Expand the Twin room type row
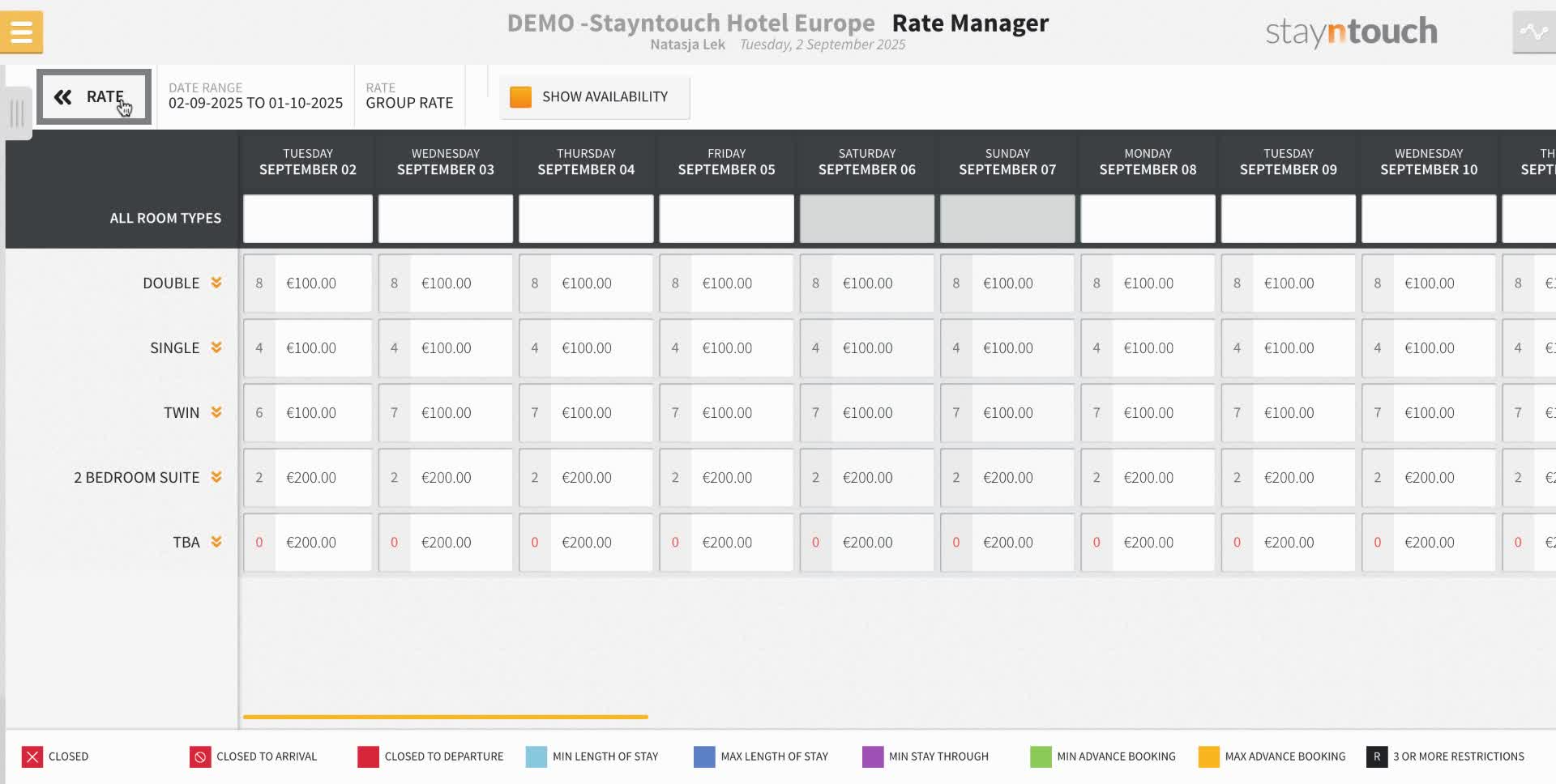Viewport: 1556px width, 784px height. pyautogui.click(x=216, y=412)
